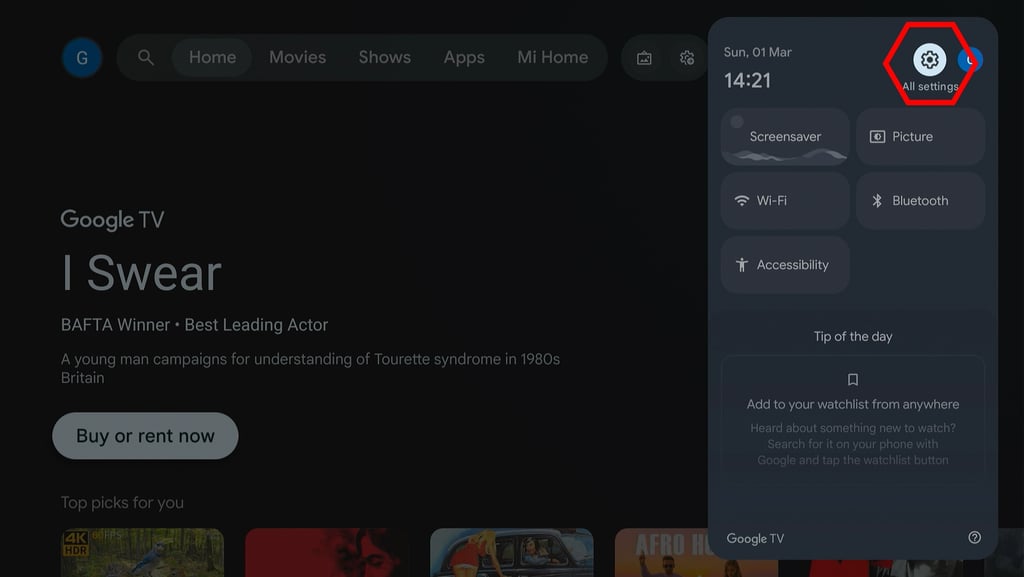Image resolution: width=1024 pixels, height=577 pixels.
Task: Select the I Swear title
Action: 141,273
